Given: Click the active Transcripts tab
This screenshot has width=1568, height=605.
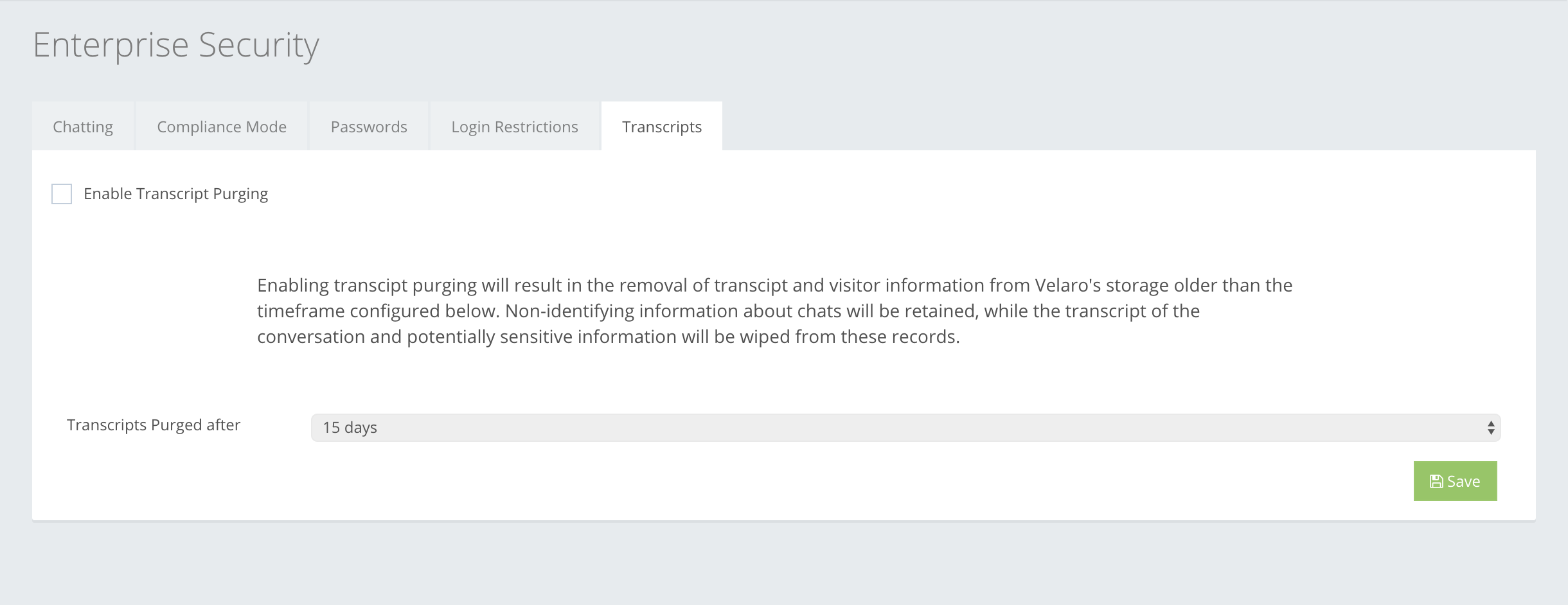Looking at the screenshot, I should [x=662, y=127].
